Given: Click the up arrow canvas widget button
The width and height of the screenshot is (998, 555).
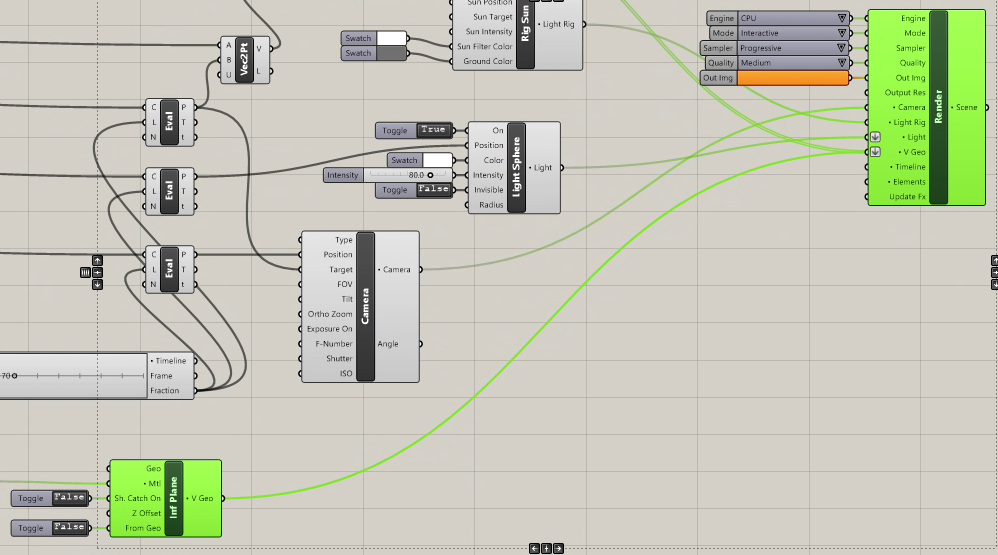Looking at the screenshot, I should (97, 260).
